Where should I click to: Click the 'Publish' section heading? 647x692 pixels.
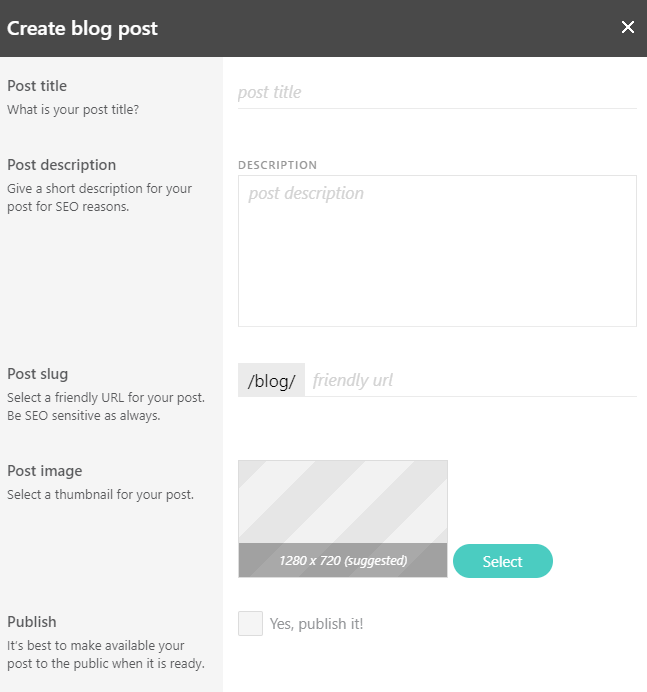[x=32, y=621]
